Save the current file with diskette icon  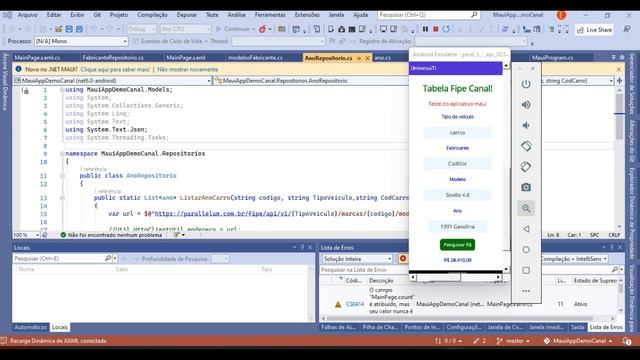69,29
